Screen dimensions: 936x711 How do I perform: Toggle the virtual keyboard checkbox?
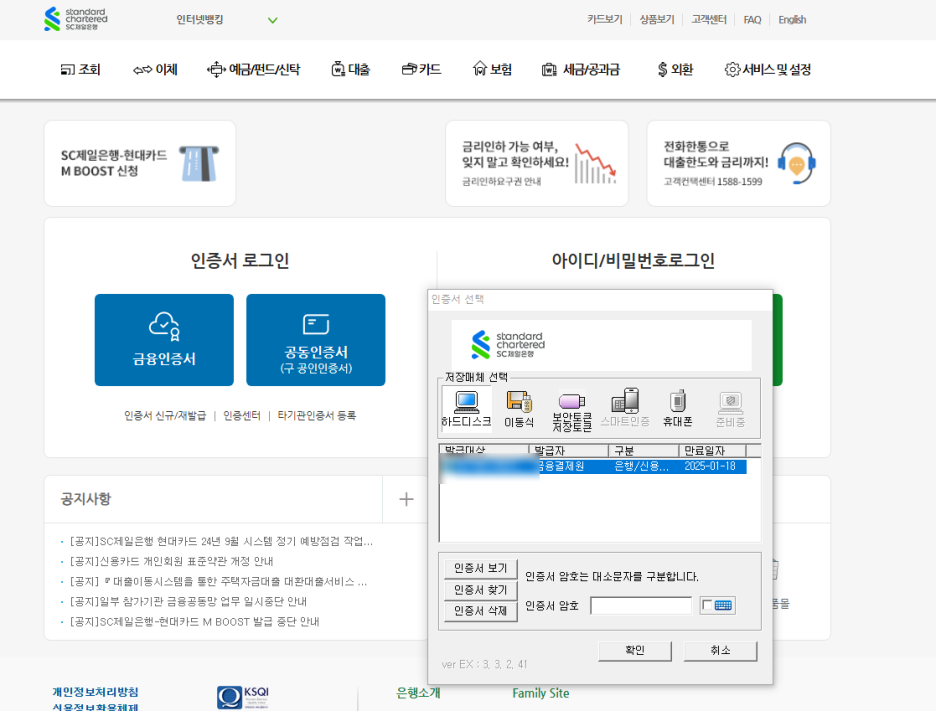tap(707, 605)
